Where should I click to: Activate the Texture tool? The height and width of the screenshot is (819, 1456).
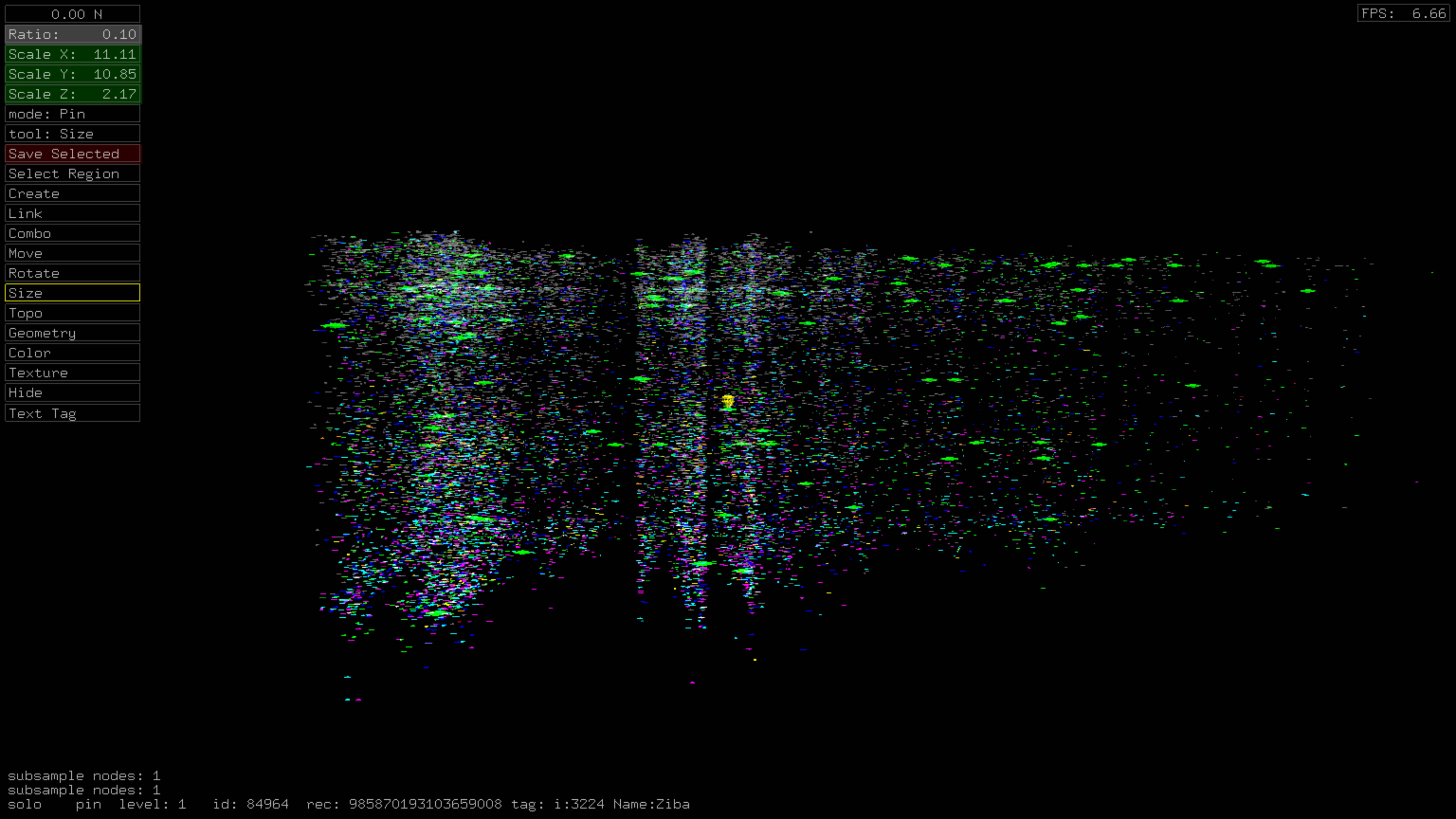pyautogui.click(x=72, y=372)
